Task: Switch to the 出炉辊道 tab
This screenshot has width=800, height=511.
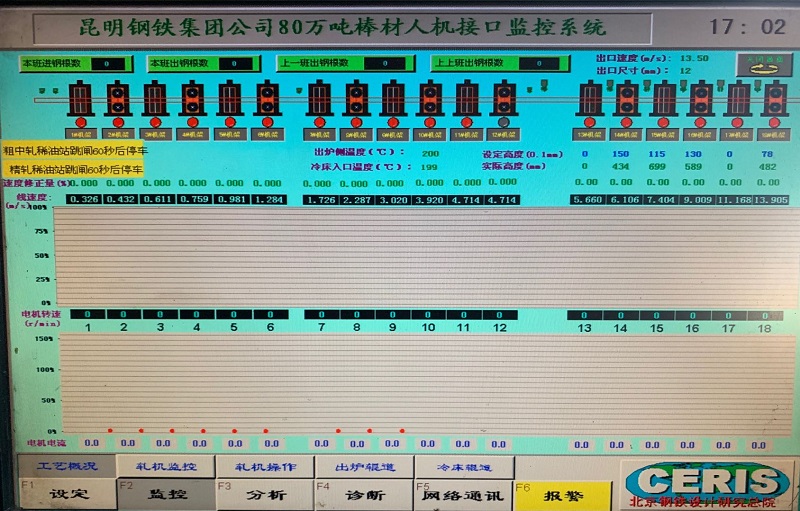Action: click(364, 466)
